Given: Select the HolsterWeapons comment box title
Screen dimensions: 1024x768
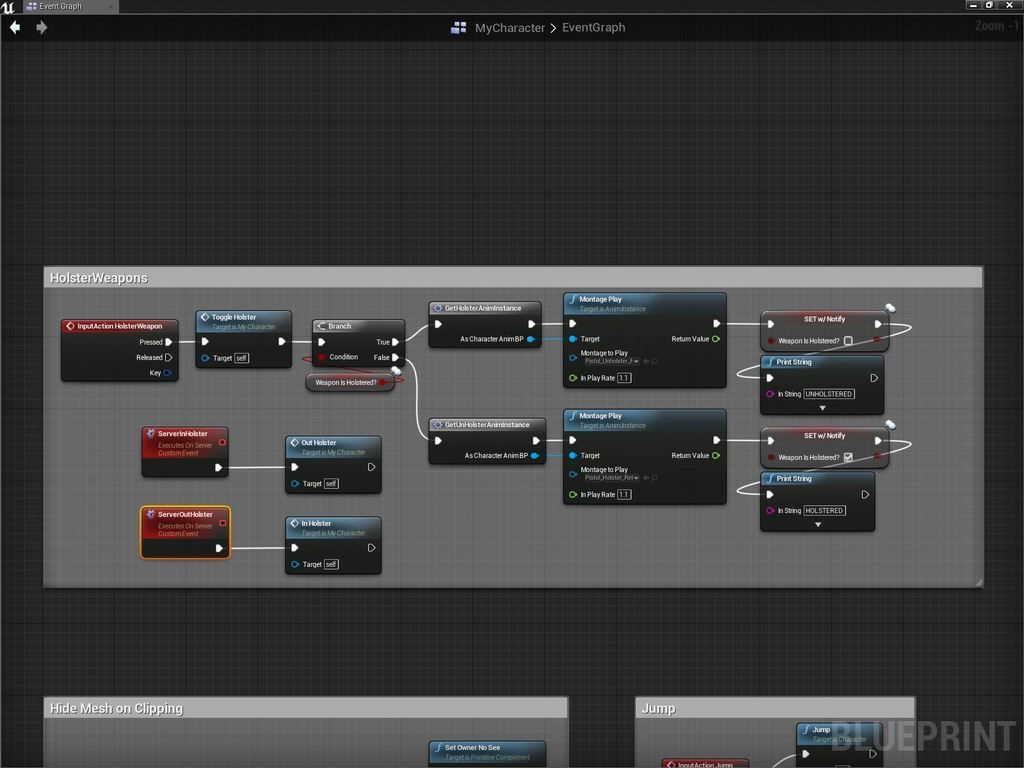Looking at the screenshot, I should (99, 278).
